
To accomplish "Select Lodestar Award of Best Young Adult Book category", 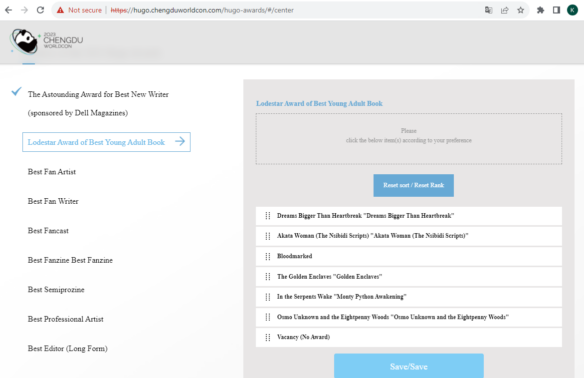I will [106, 142].
